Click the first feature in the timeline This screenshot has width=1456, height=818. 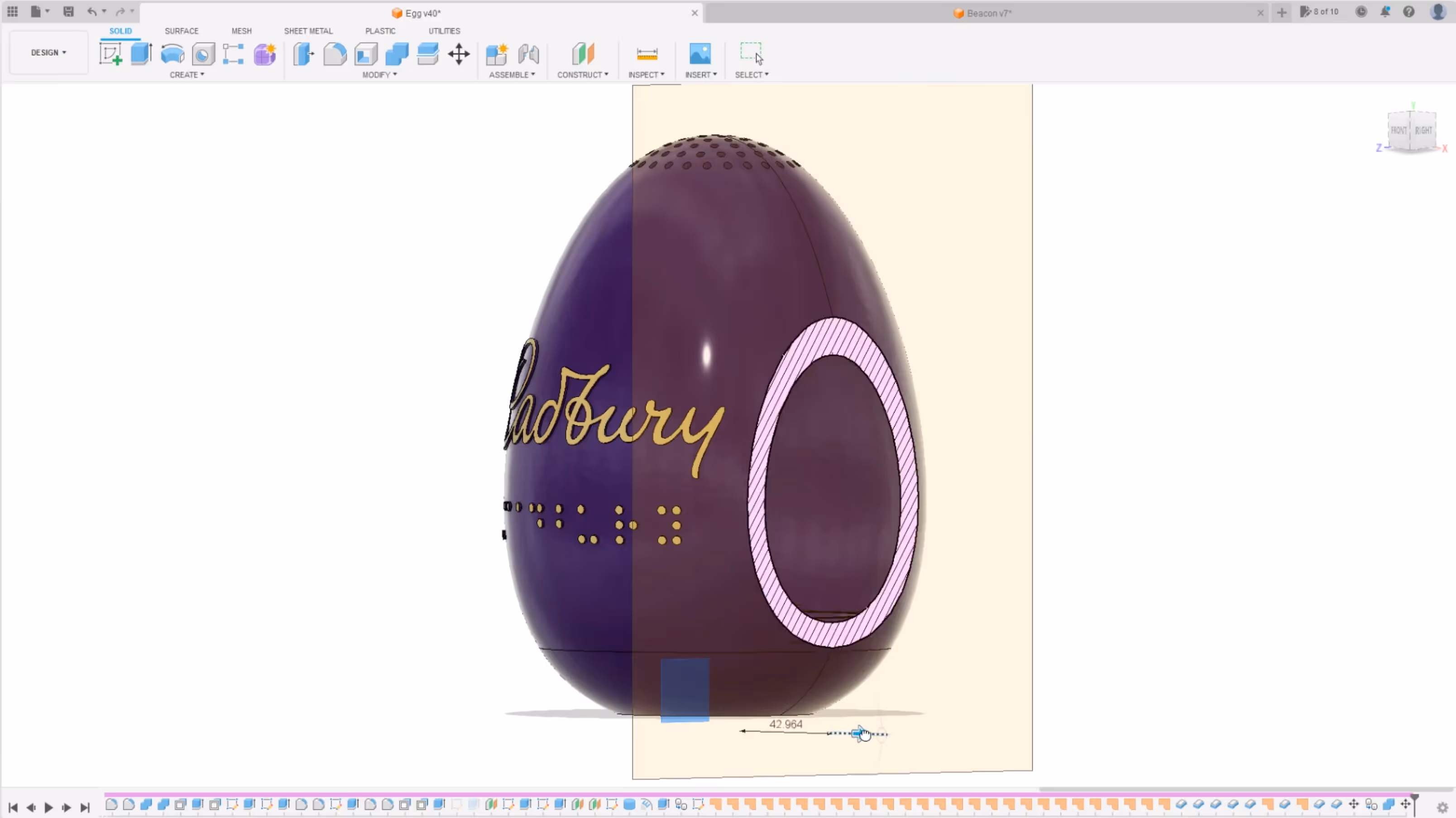(x=111, y=804)
